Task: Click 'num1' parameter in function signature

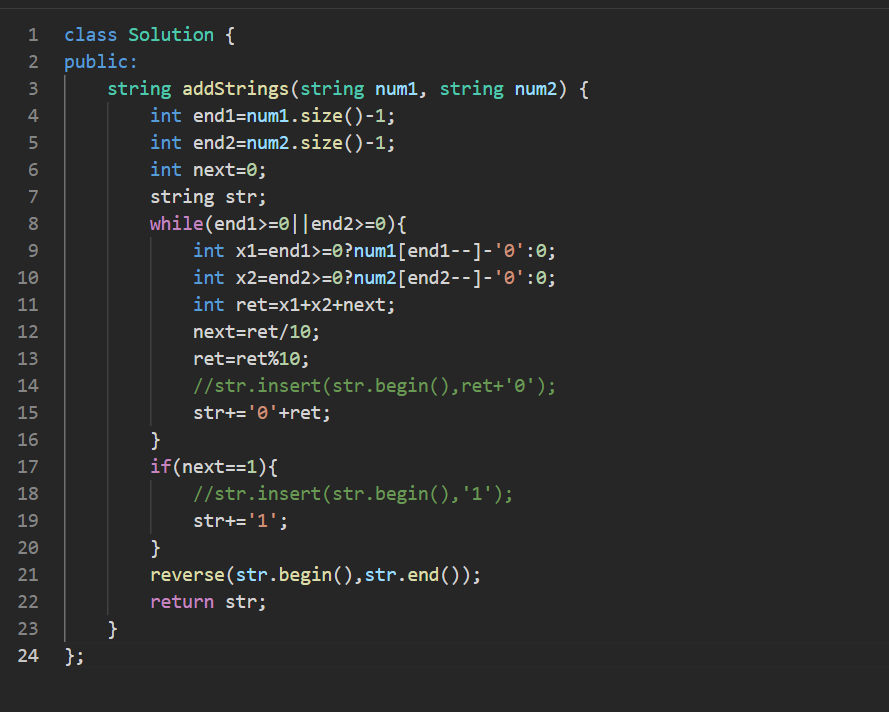Action: [396, 89]
